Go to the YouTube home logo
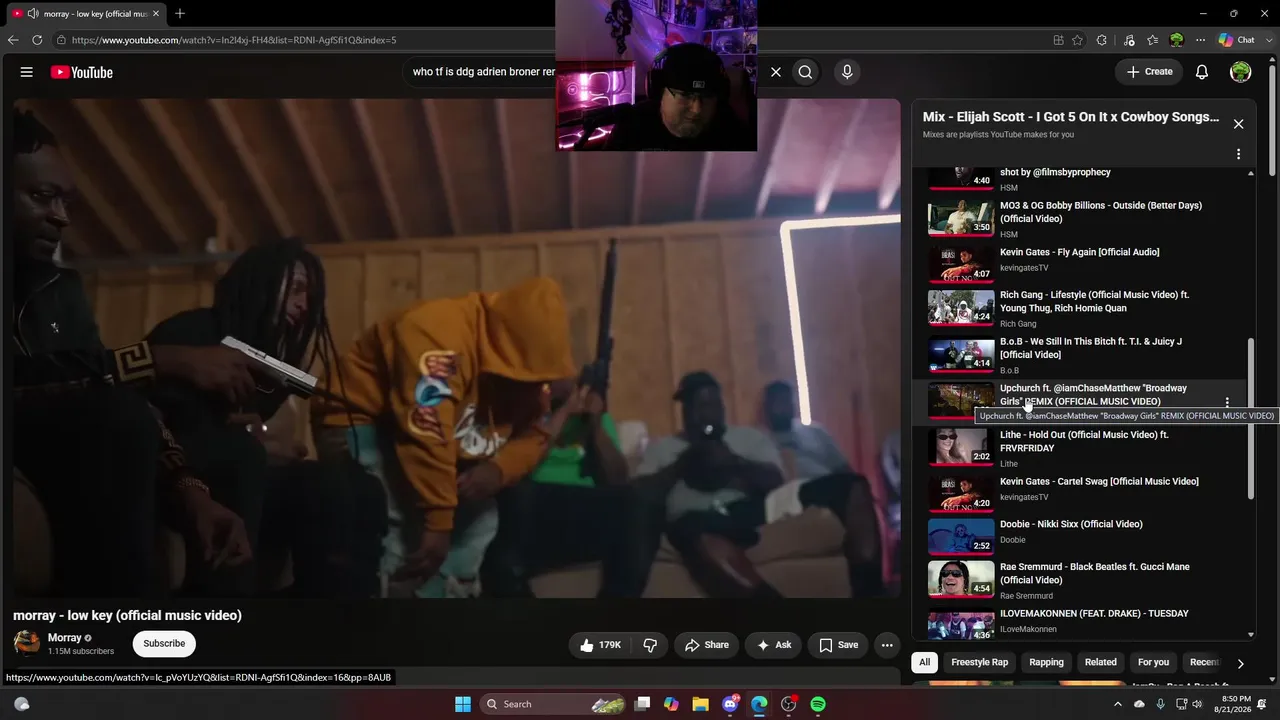 coord(82,72)
